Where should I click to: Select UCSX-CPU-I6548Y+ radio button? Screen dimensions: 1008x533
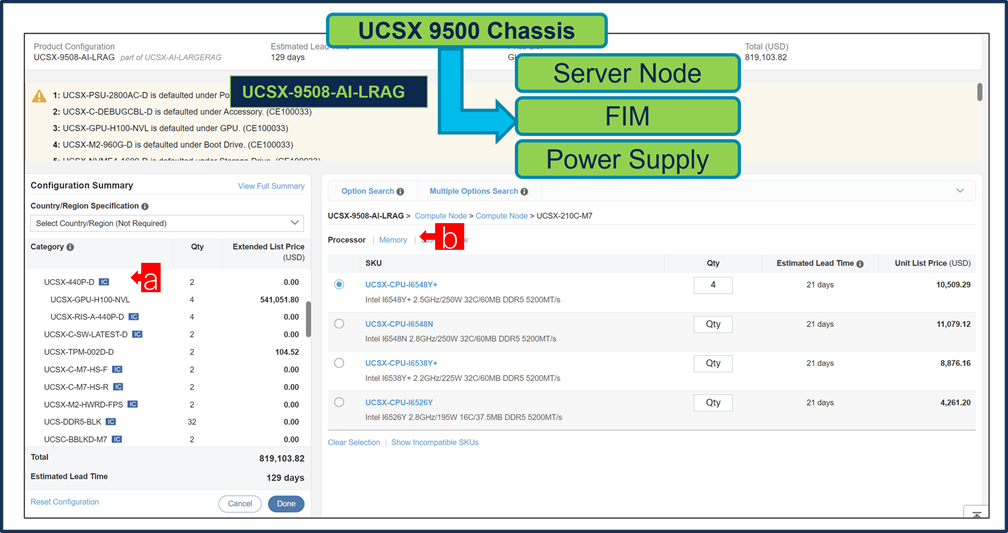(339, 284)
